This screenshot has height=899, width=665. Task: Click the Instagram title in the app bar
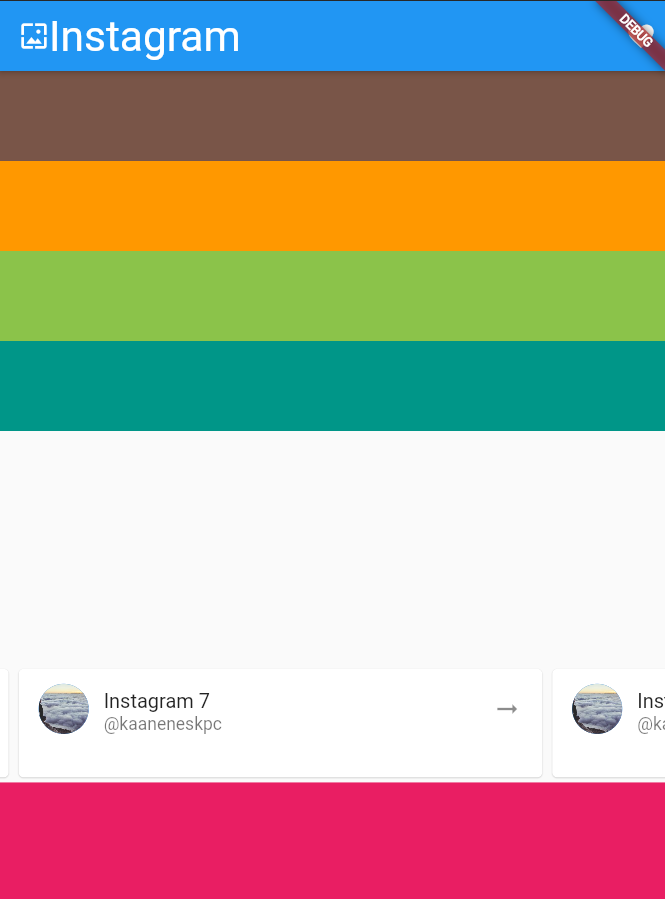point(144,37)
